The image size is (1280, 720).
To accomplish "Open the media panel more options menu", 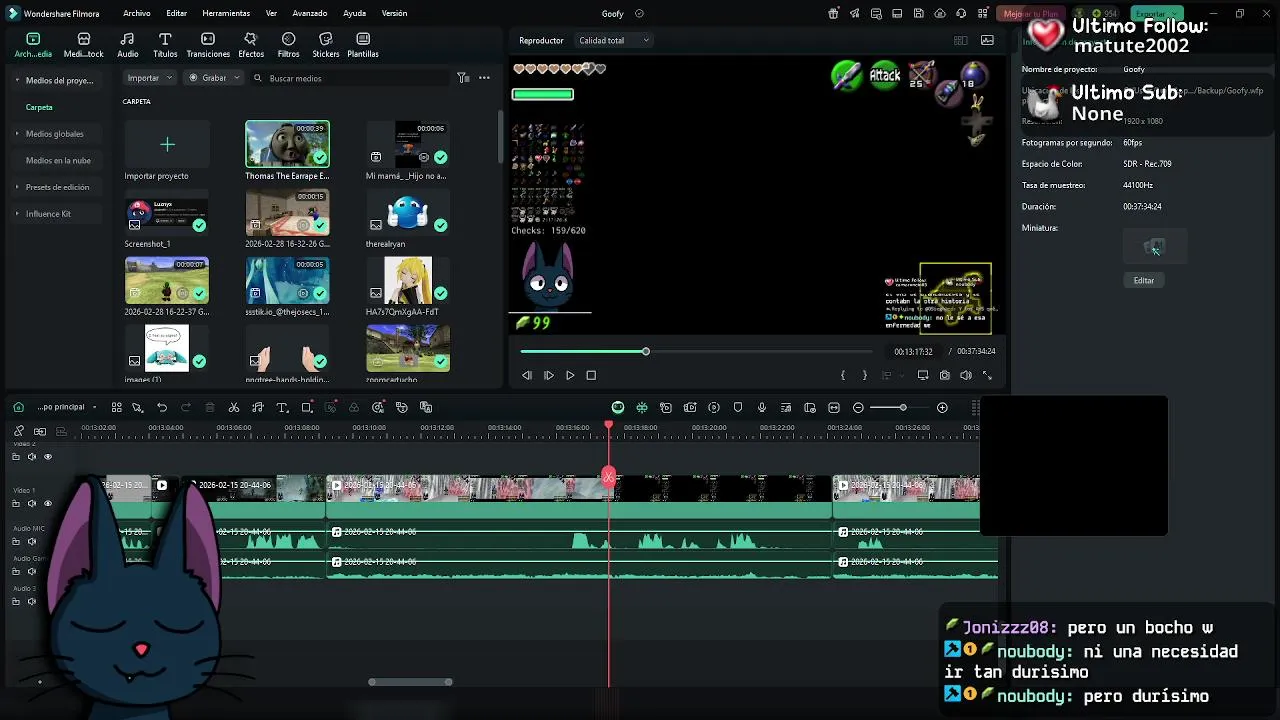I will 484,77.
